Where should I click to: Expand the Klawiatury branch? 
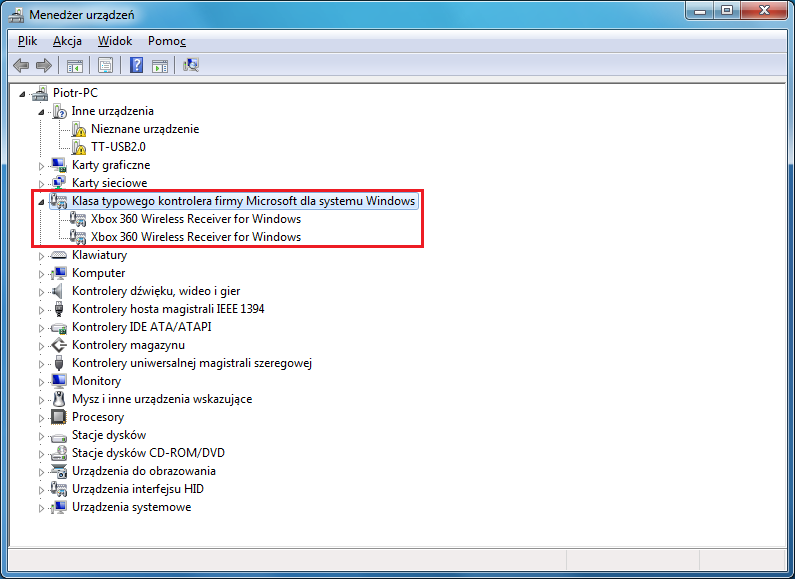[42, 256]
